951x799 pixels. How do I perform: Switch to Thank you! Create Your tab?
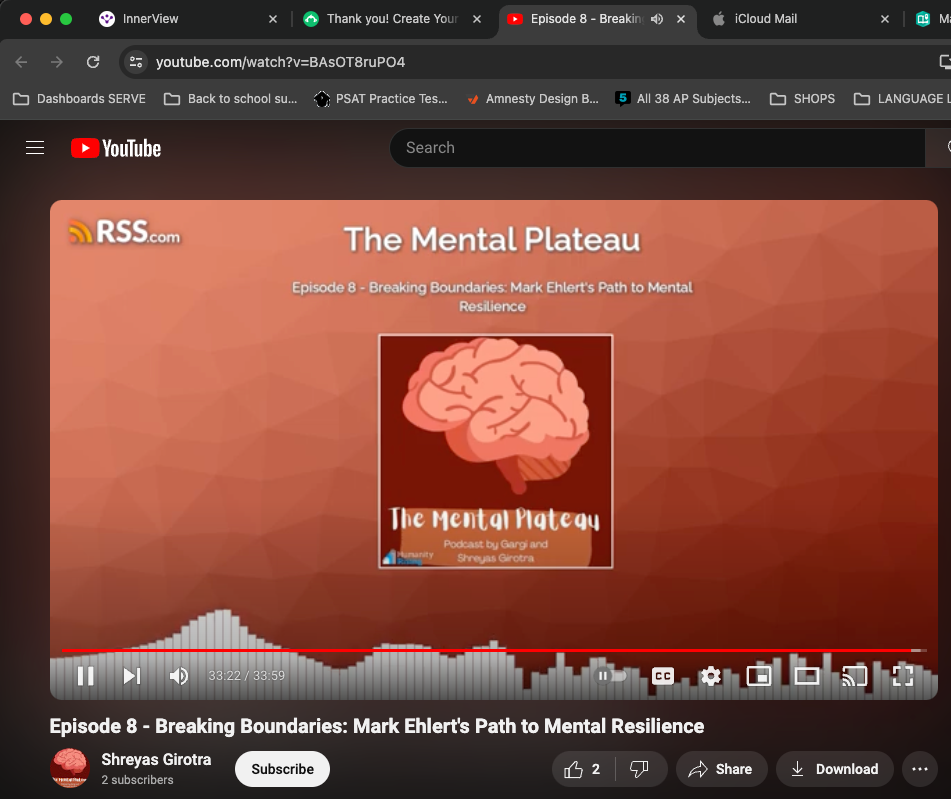(392, 19)
